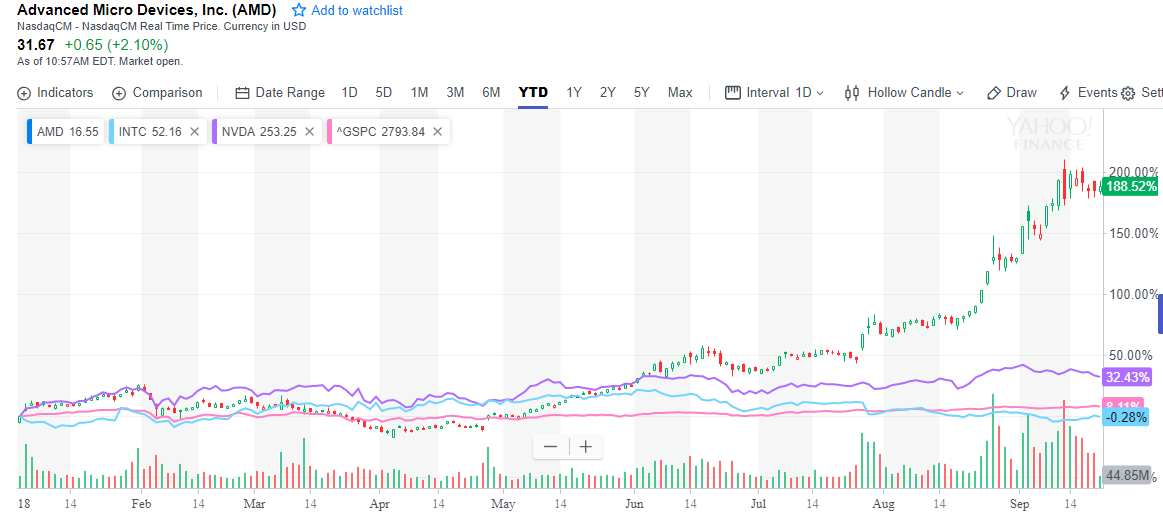Click the Jul label on time axis
This screenshot has width=1163, height=519.
758,502
